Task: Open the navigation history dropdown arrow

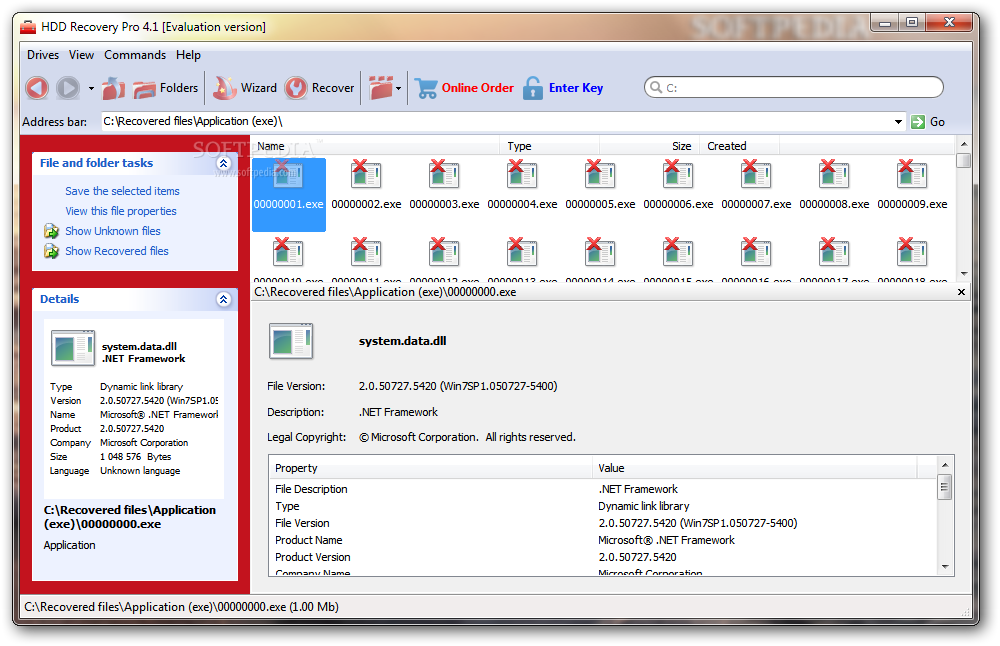Action: tap(91, 88)
